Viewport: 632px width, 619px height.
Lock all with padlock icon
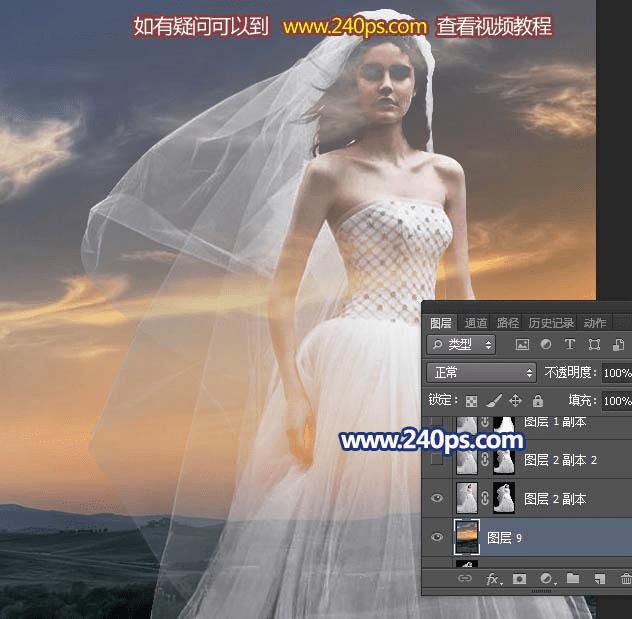(x=538, y=401)
